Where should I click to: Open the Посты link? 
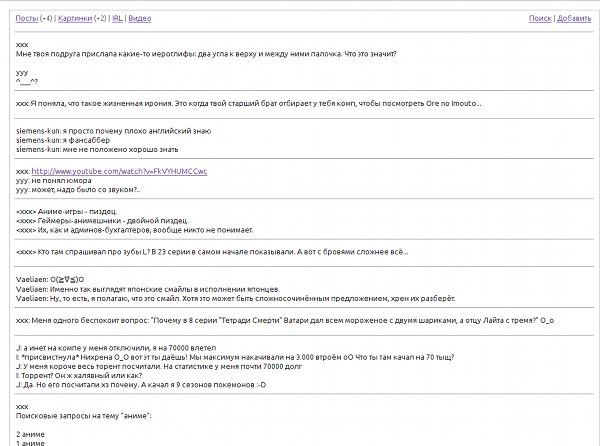26,18
